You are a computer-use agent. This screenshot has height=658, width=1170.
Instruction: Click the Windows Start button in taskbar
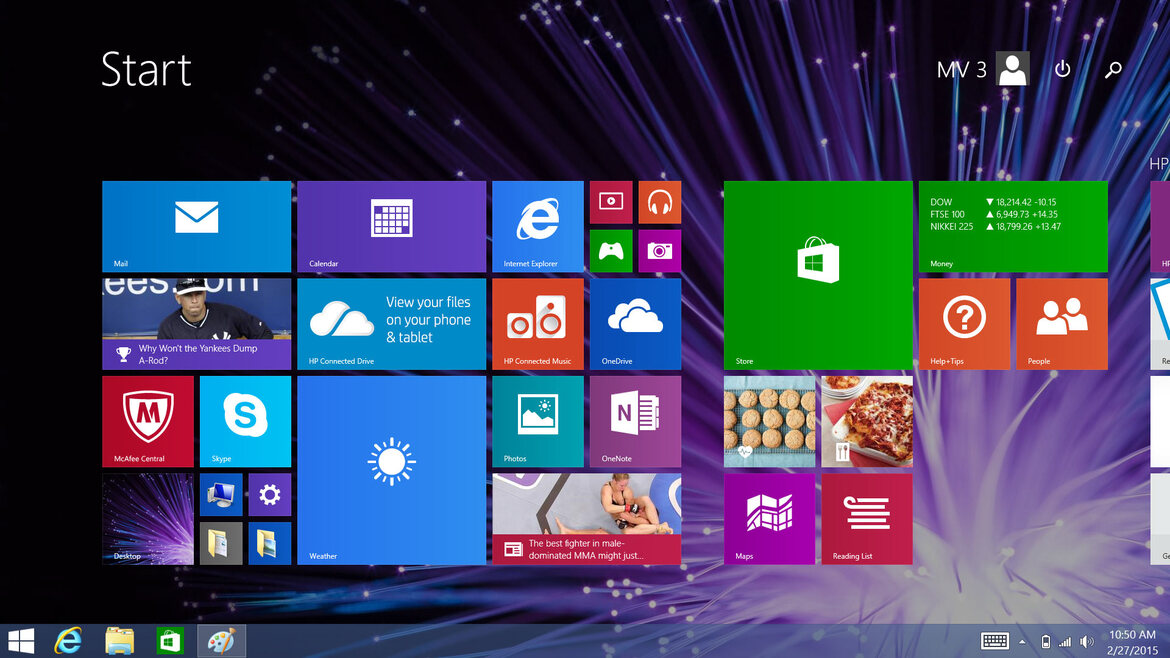tap(21, 641)
